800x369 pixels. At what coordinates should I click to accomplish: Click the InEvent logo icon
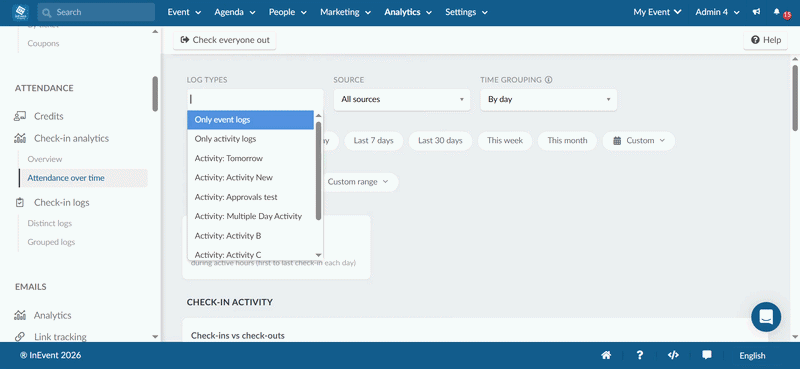(x=20, y=12)
